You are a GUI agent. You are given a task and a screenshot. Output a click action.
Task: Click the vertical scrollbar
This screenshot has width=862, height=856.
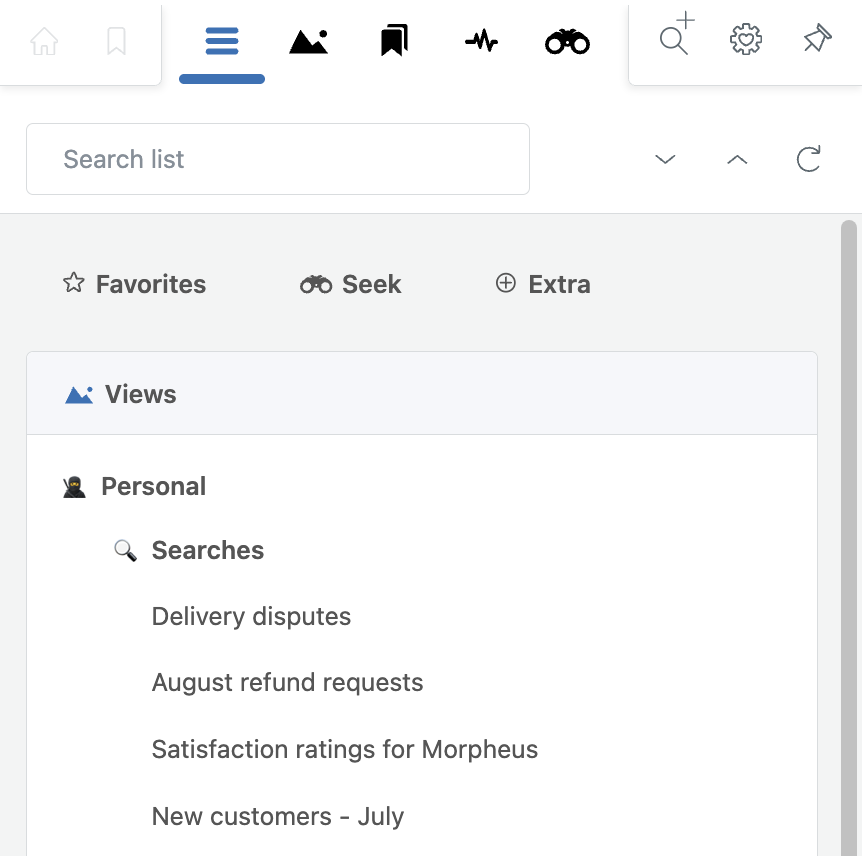[849, 538]
